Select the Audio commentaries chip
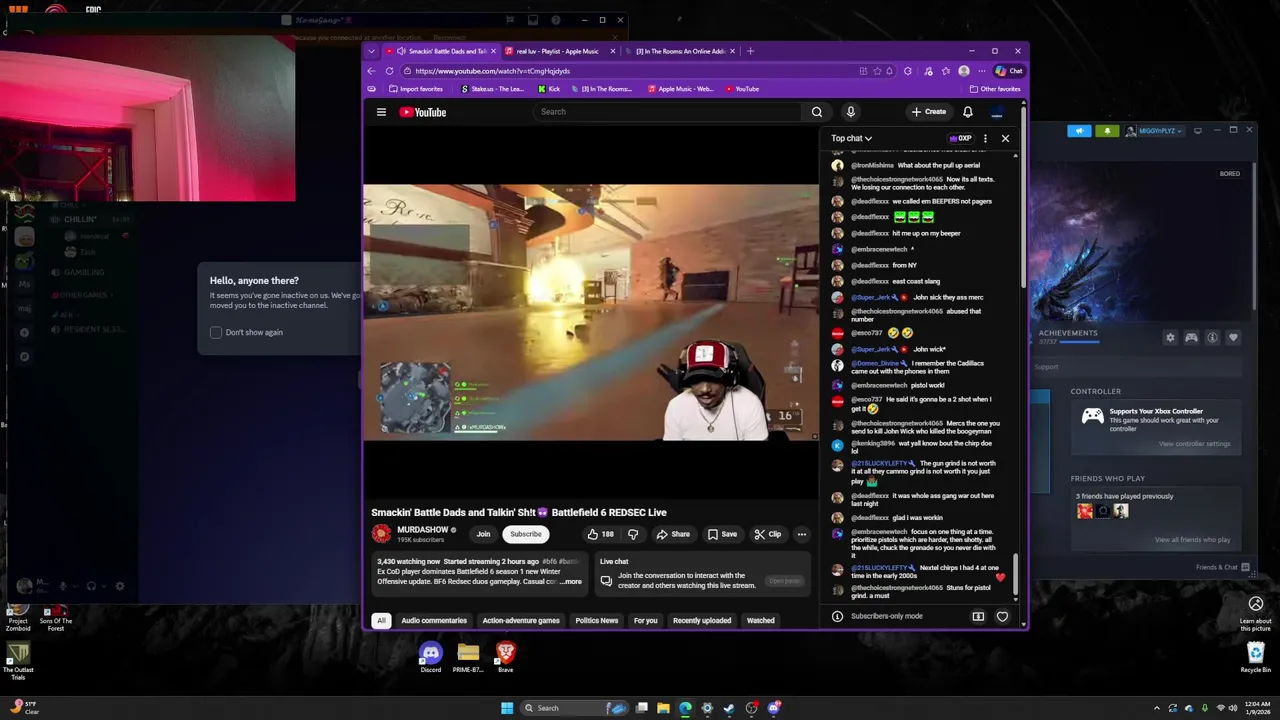Image resolution: width=1280 pixels, height=720 pixels. tap(434, 621)
